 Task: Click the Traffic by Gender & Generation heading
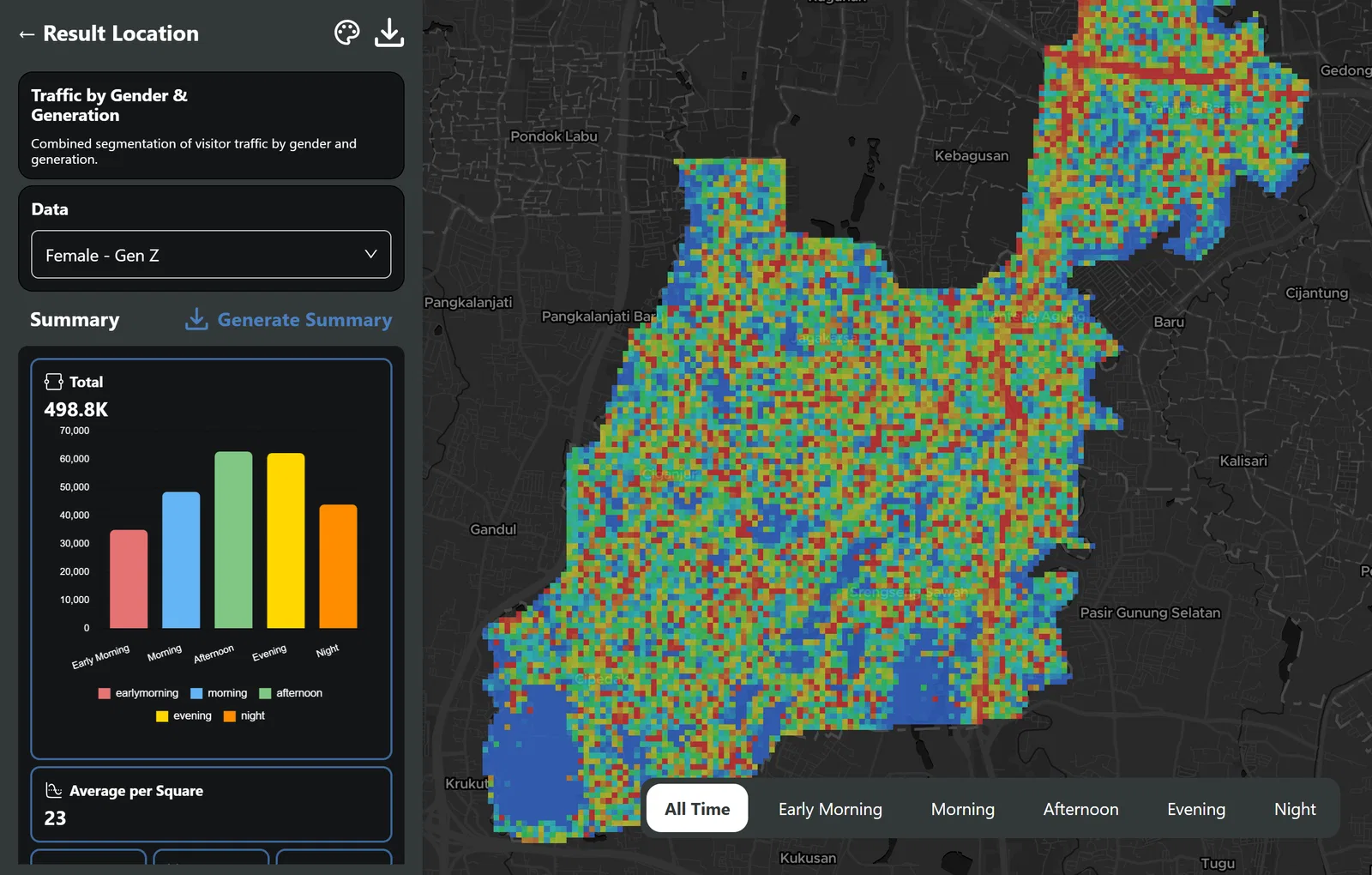(110, 106)
